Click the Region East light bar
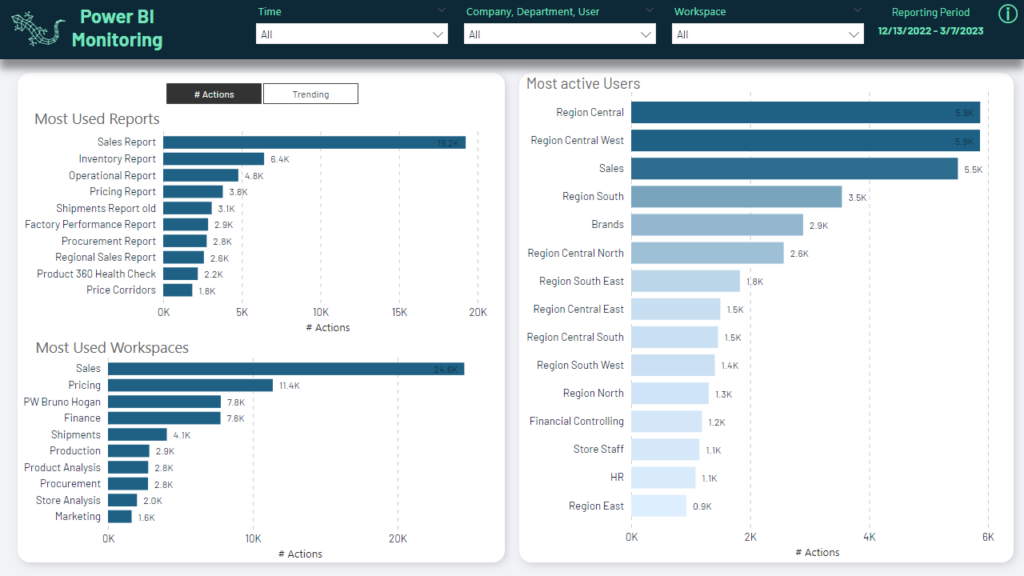1024x576 pixels. (658, 505)
